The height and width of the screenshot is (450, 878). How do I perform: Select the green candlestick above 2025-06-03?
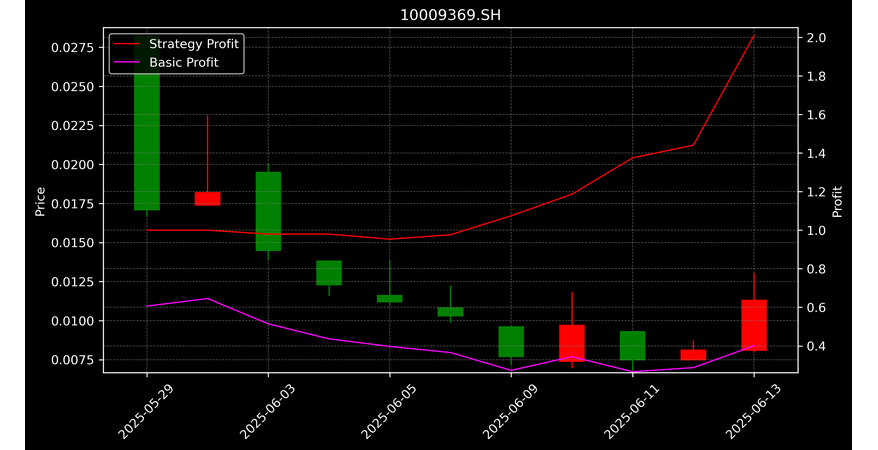[268, 211]
